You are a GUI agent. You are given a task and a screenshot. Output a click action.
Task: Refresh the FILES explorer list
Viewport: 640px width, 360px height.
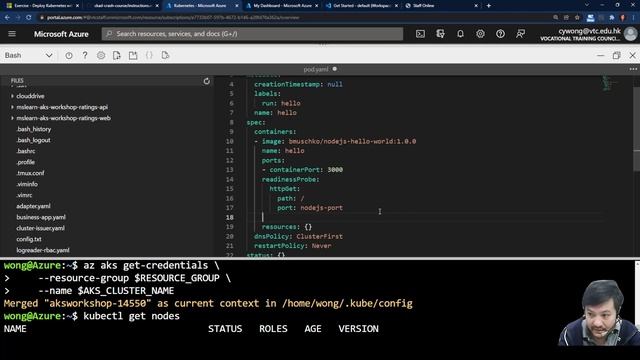[207, 81]
